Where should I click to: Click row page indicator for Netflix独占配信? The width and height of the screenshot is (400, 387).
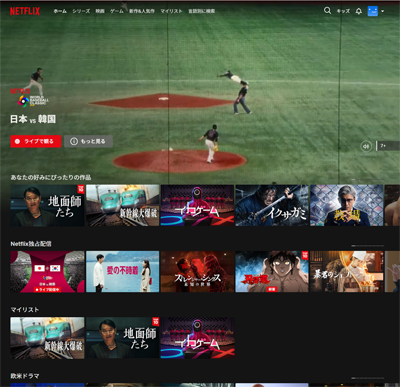point(367,246)
